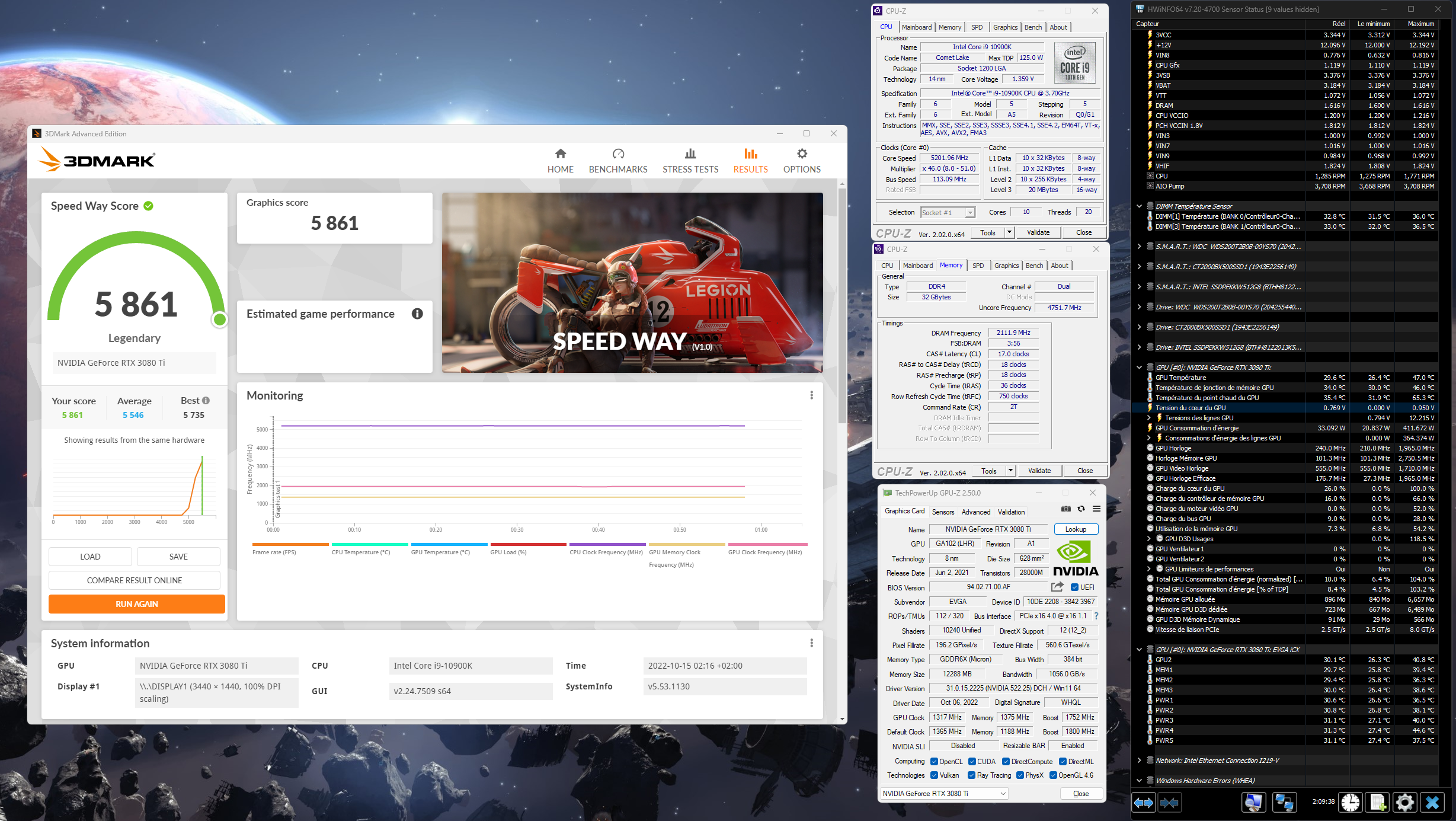Click the BIOS export share icon
Viewport: 1456px width, 821px height.
[1057, 587]
